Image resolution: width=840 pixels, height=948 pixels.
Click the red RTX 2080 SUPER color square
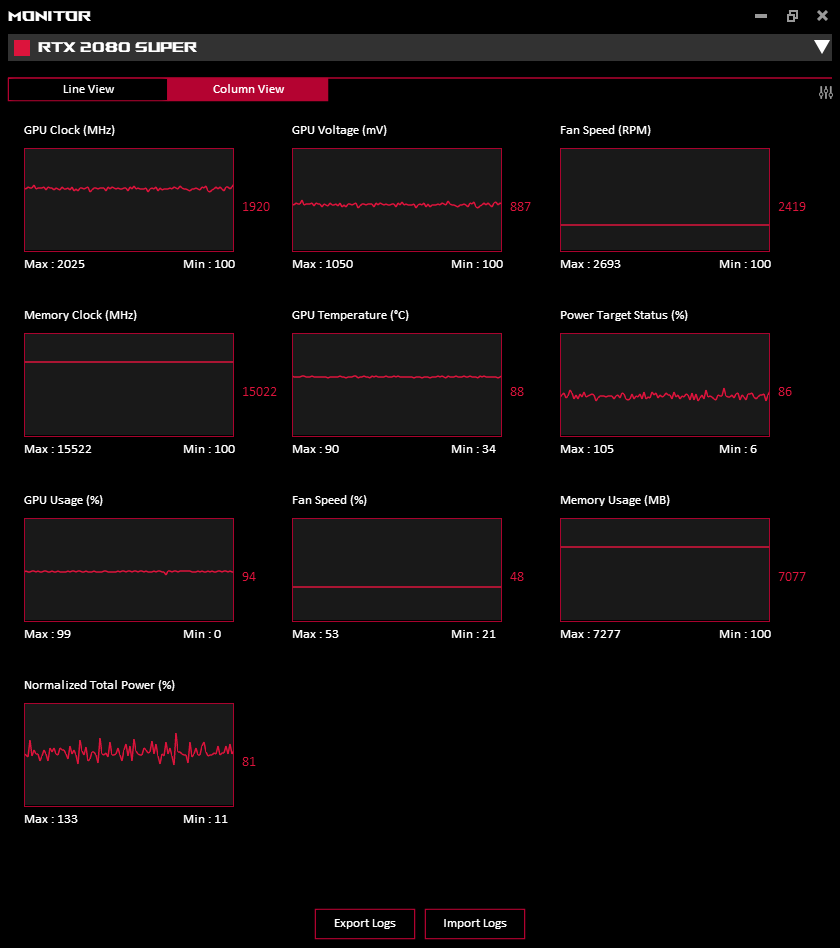tap(22, 48)
